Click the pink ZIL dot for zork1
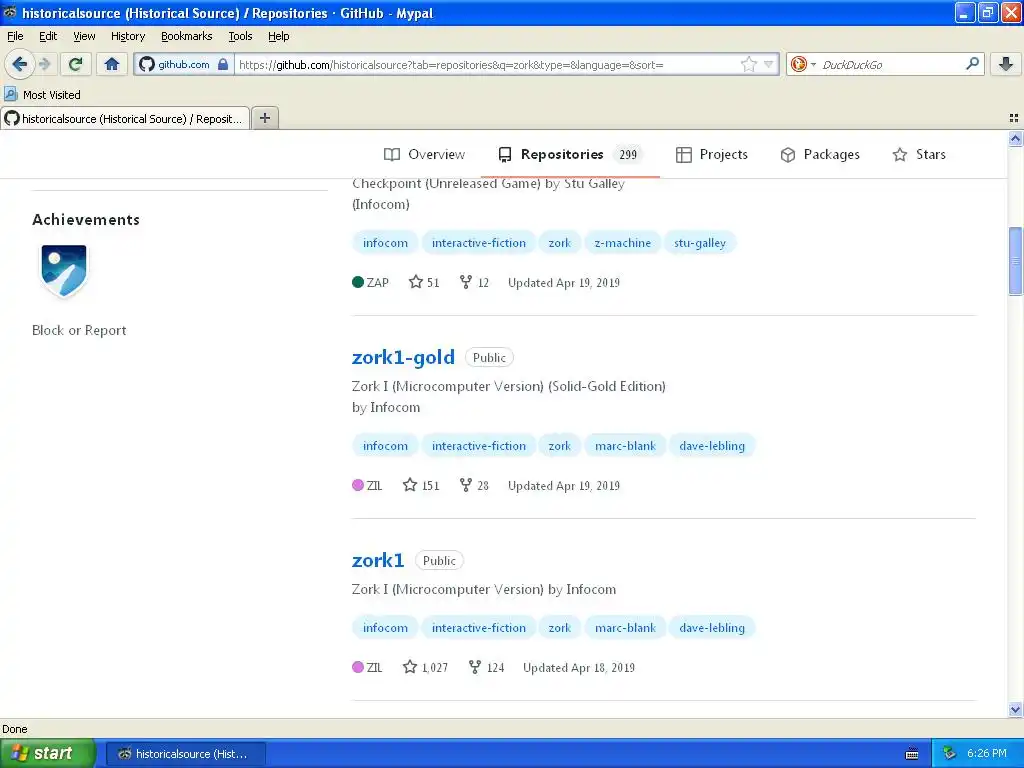1024x768 pixels. (358, 667)
